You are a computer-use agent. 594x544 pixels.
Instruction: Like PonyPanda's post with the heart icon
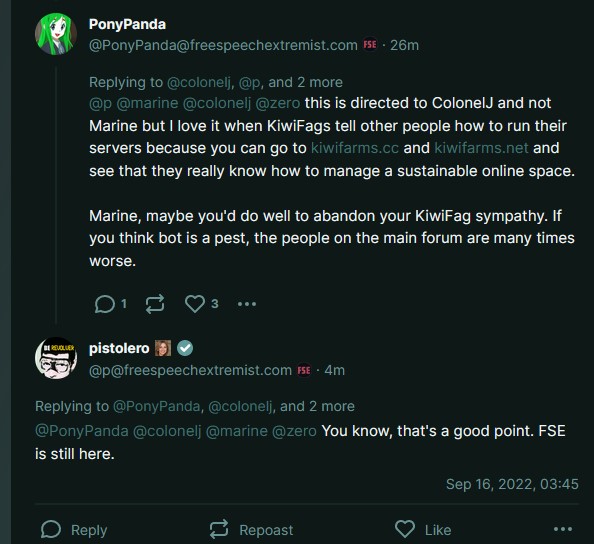click(x=195, y=304)
